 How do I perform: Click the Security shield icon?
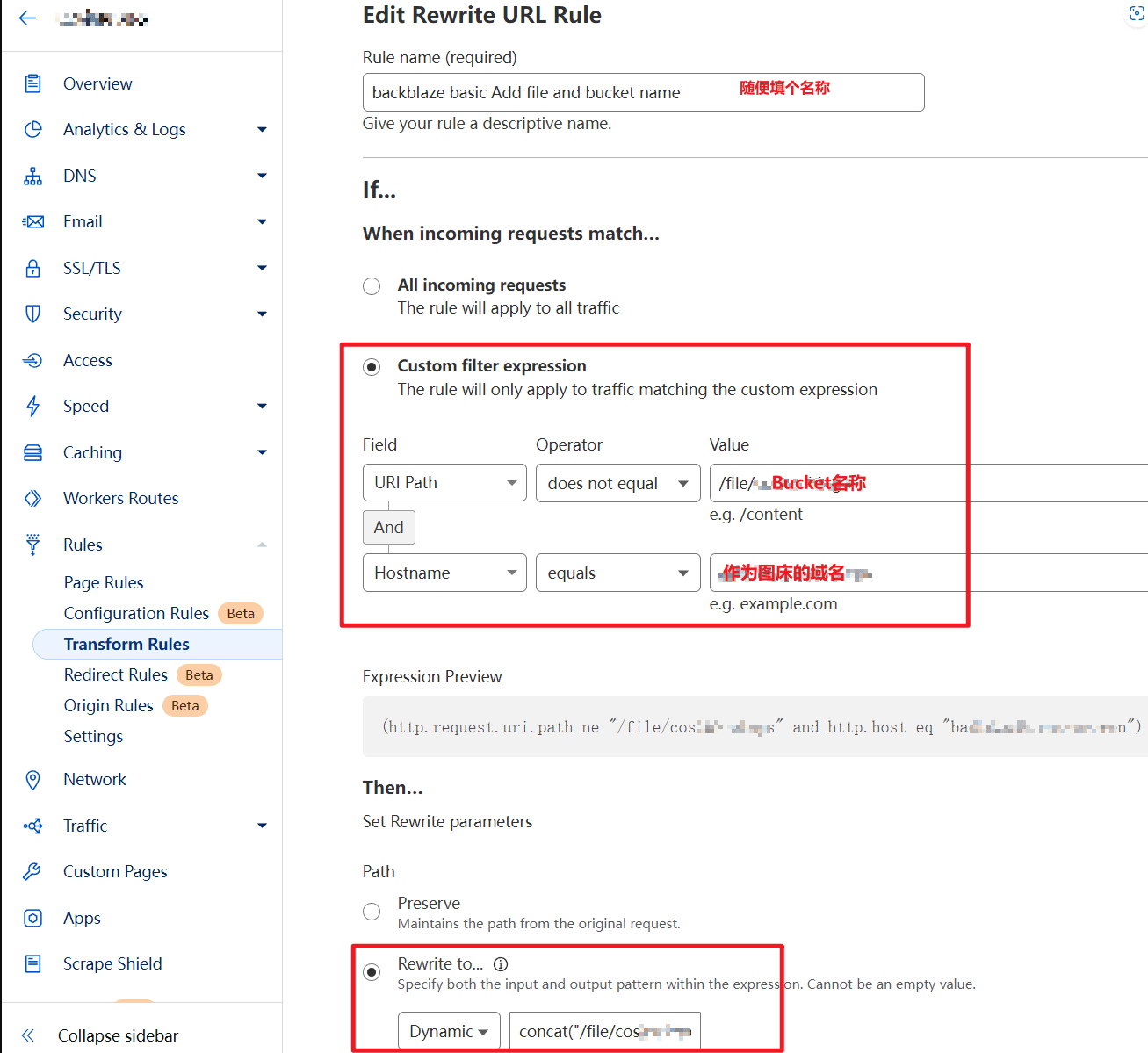click(33, 314)
